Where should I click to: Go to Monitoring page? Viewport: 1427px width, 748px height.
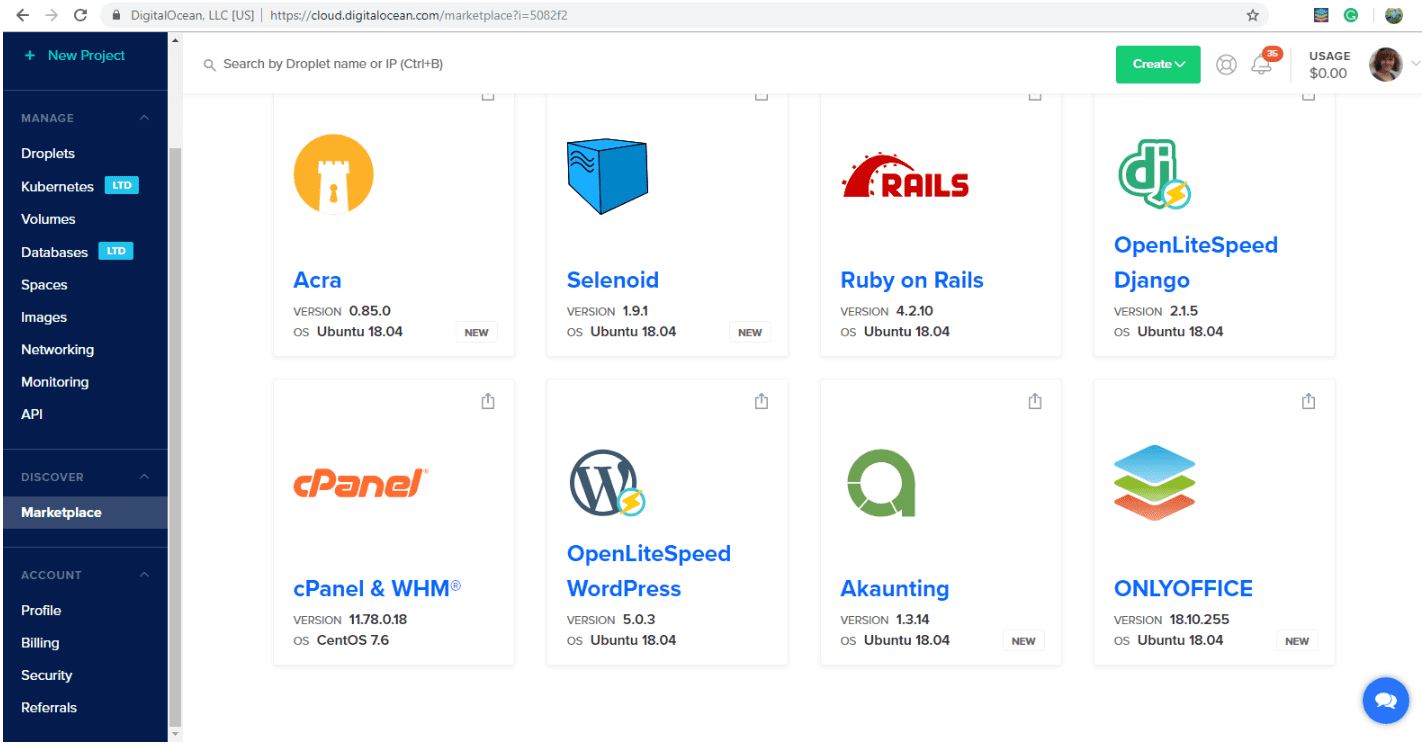coord(55,382)
